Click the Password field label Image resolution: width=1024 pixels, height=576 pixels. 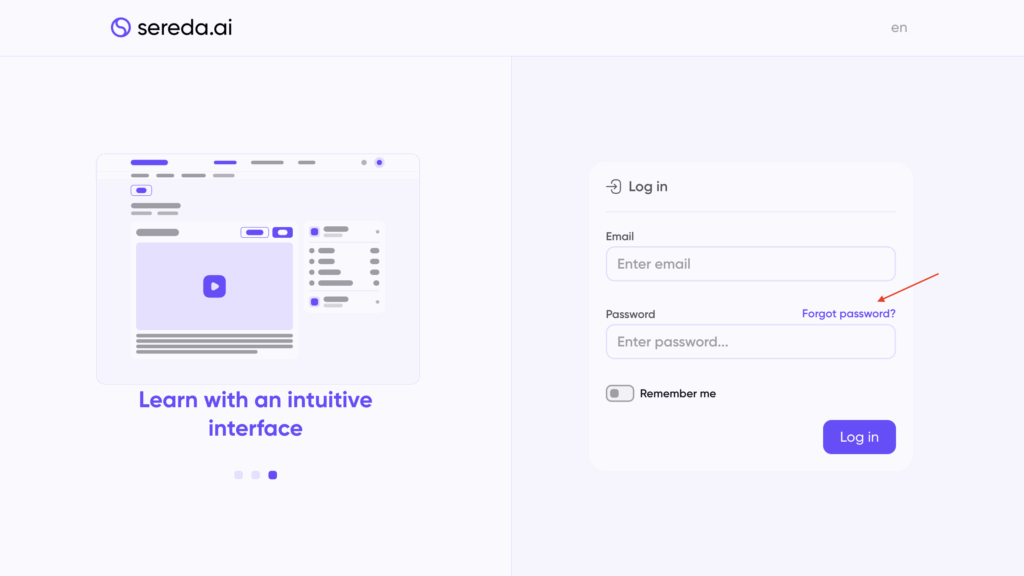(x=630, y=314)
